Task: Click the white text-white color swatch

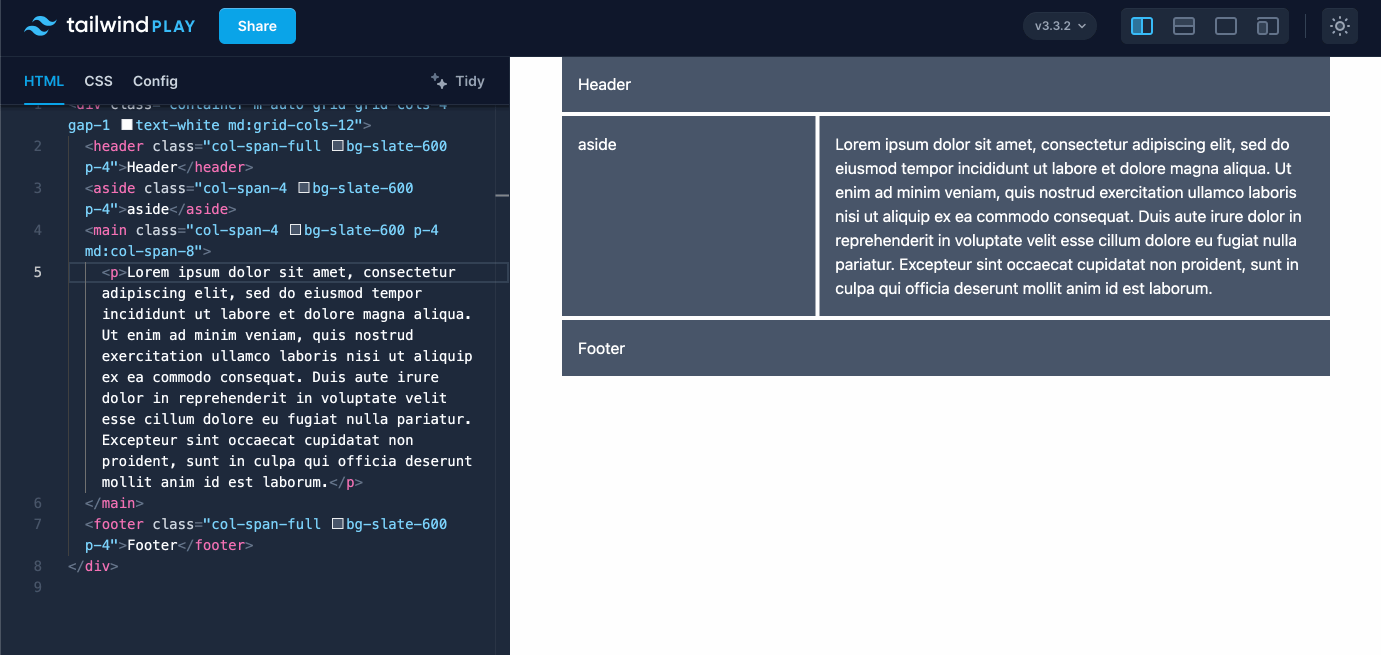Action: point(129,124)
